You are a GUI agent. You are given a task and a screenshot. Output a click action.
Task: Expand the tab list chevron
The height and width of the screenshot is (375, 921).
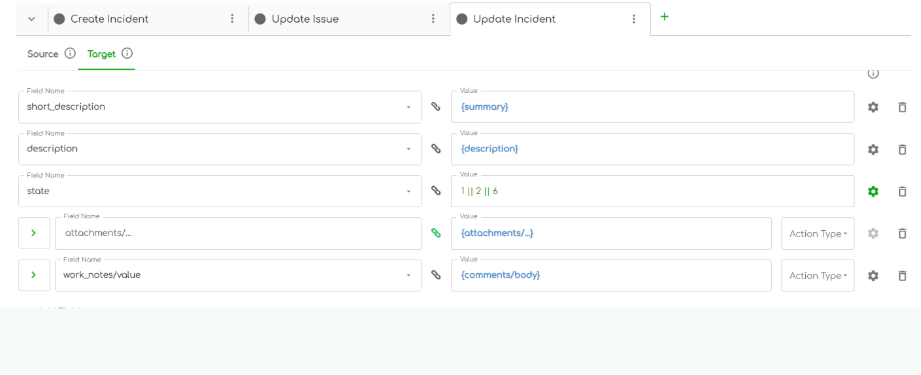pyautogui.click(x=32, y=19)
